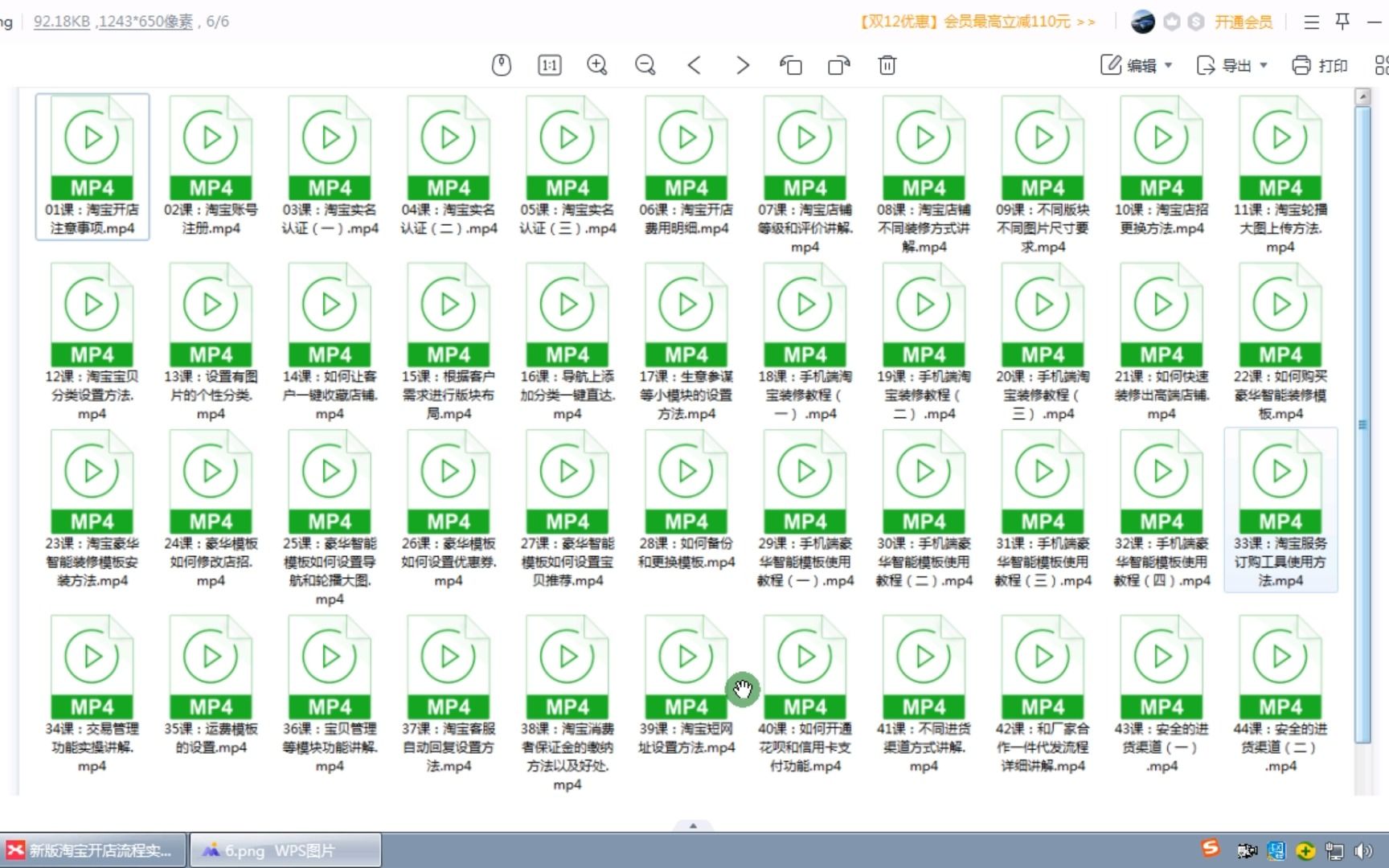Select the 34课:交易管理功能实操讲解.mp4 file

(x=92, y=694)
